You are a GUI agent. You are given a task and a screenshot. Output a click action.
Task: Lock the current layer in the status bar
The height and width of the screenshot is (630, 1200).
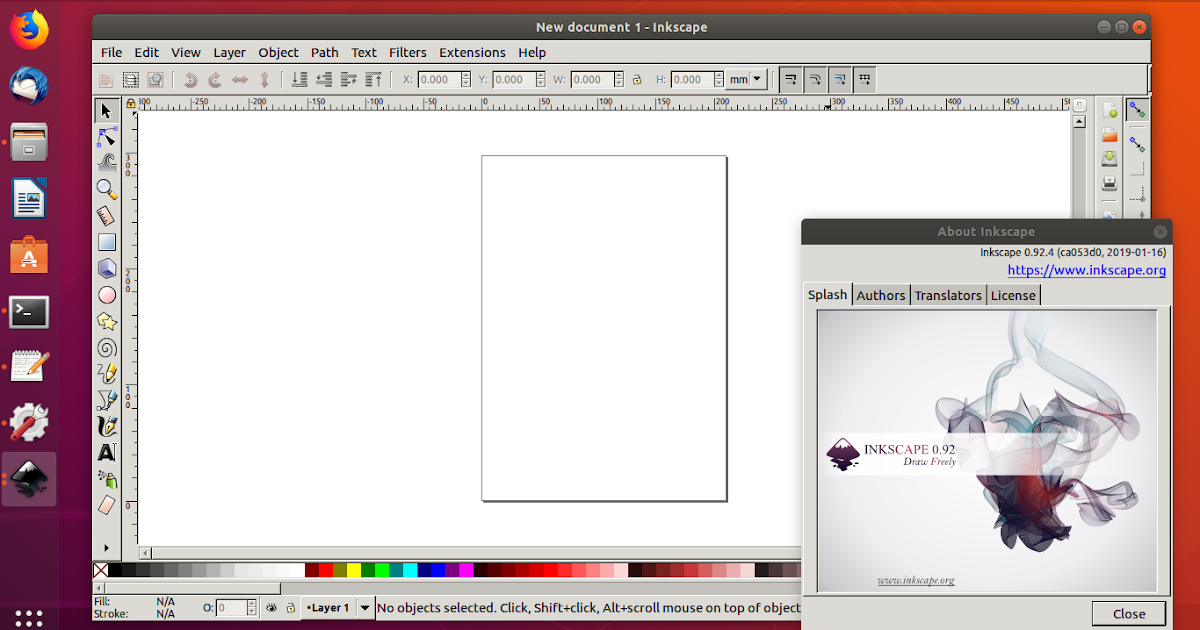[291, 607]
